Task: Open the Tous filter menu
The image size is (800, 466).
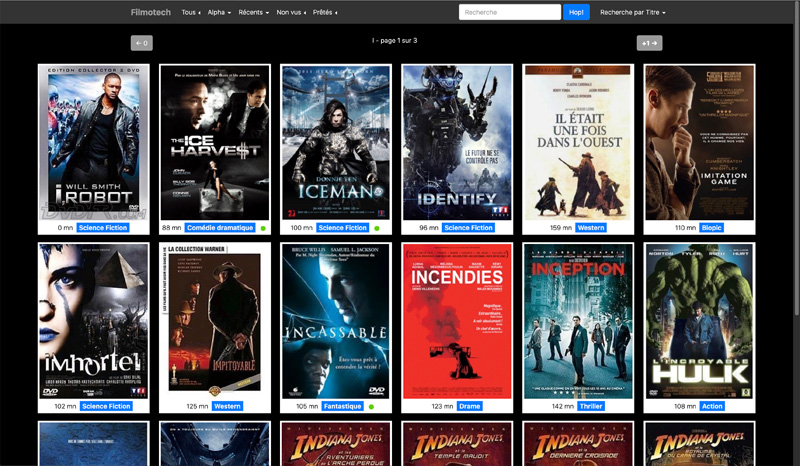Action: point(191,12)
